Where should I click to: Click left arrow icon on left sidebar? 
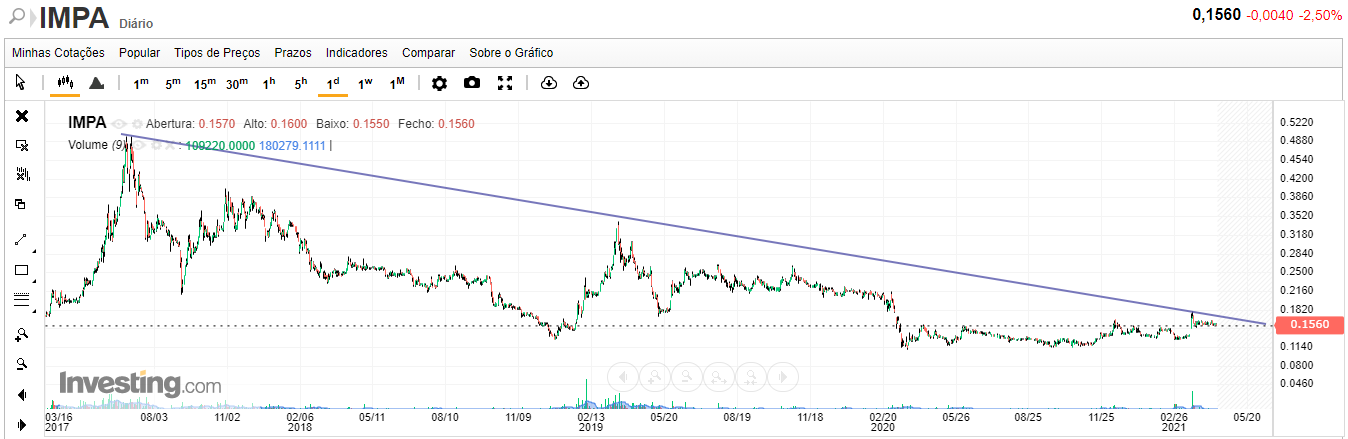pos(22,395)
